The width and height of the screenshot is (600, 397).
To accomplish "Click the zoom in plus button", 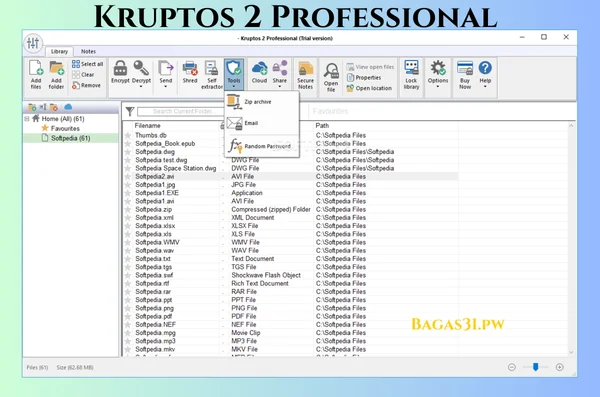I will pyautogui.click(x=559, y=367).
